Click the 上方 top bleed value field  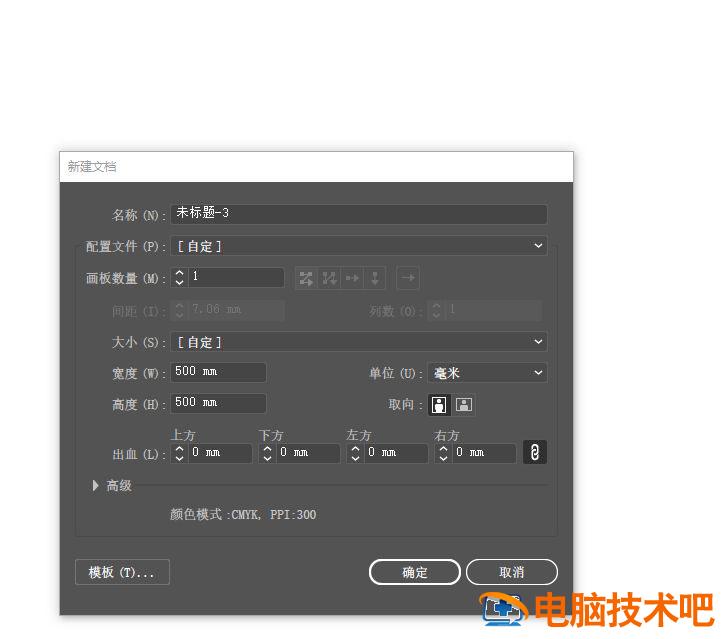[x=220, y=453]
